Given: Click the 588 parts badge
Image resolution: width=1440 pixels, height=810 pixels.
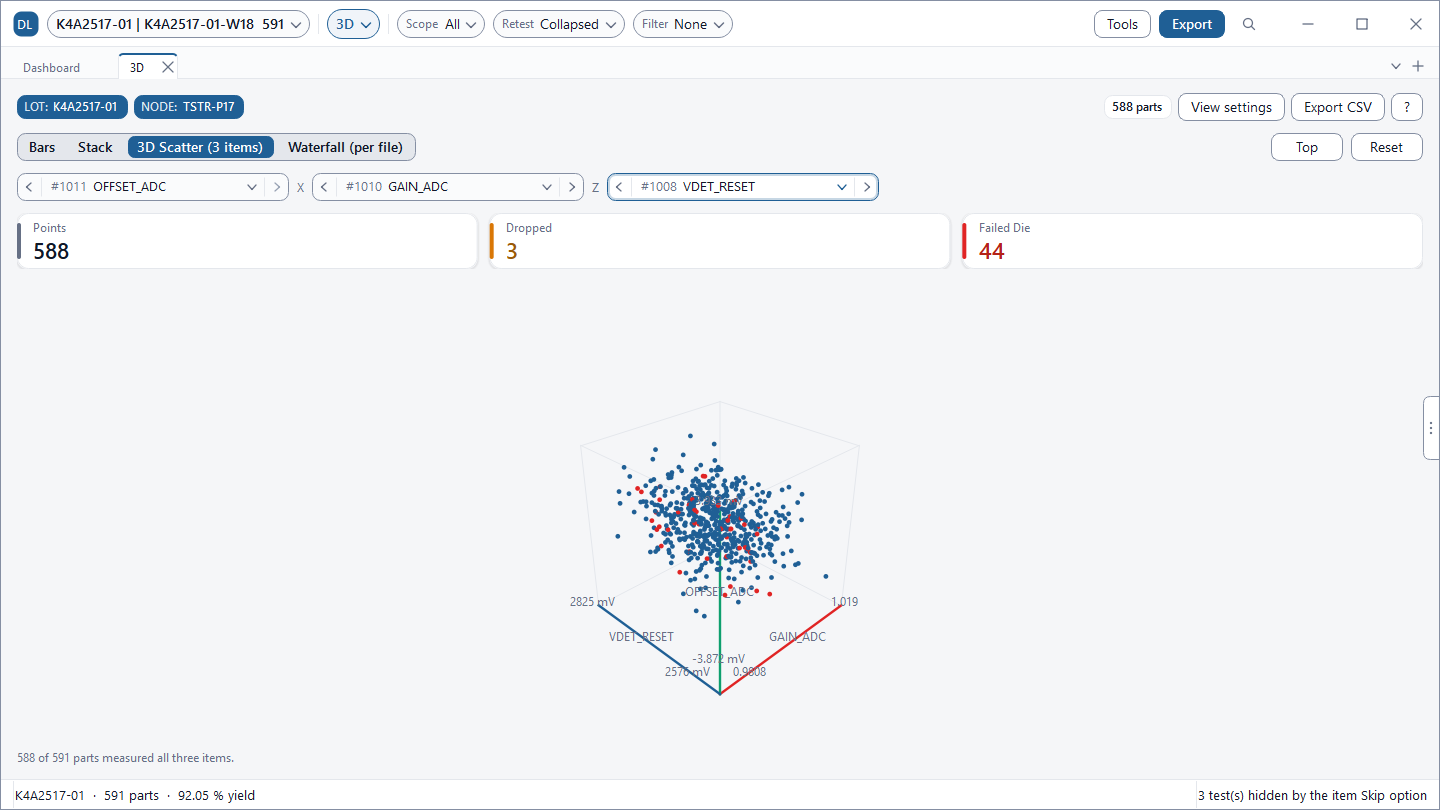Looking at the screenshot, I should coord(1137,107).
